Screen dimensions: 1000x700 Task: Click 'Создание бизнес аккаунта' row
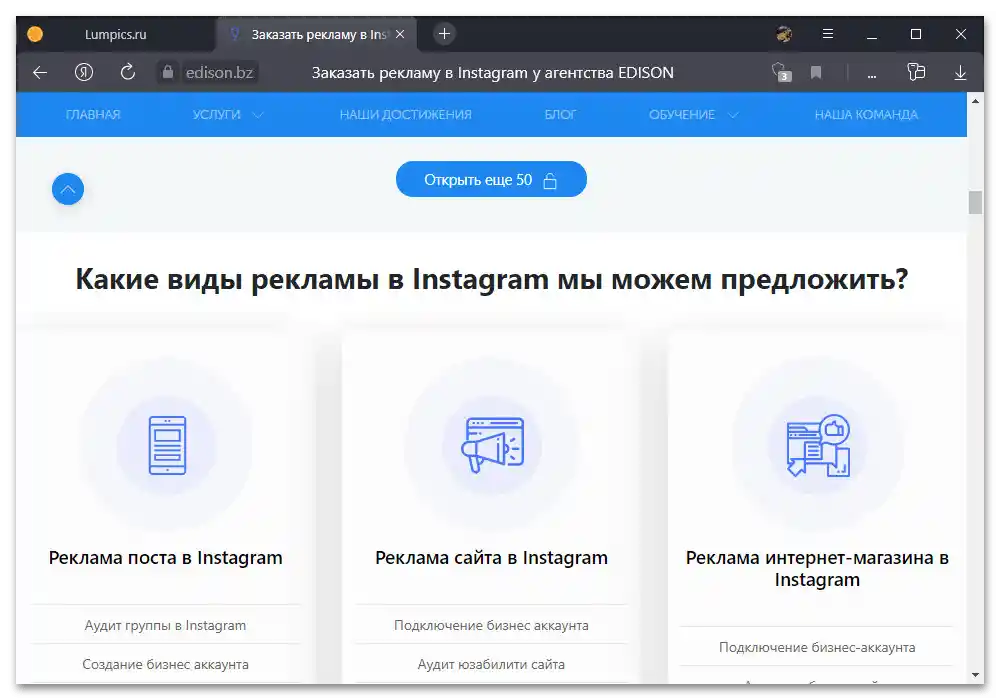[x=165, y=664]
